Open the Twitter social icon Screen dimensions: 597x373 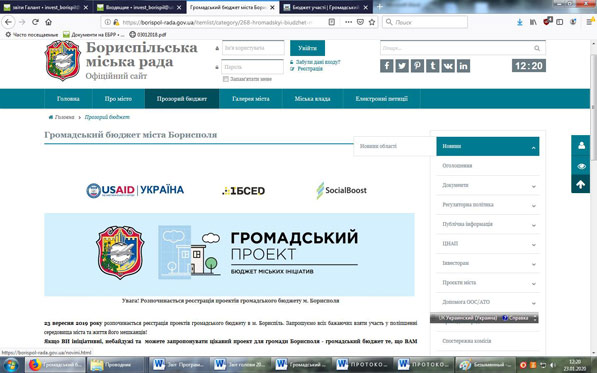click(402, 66)
